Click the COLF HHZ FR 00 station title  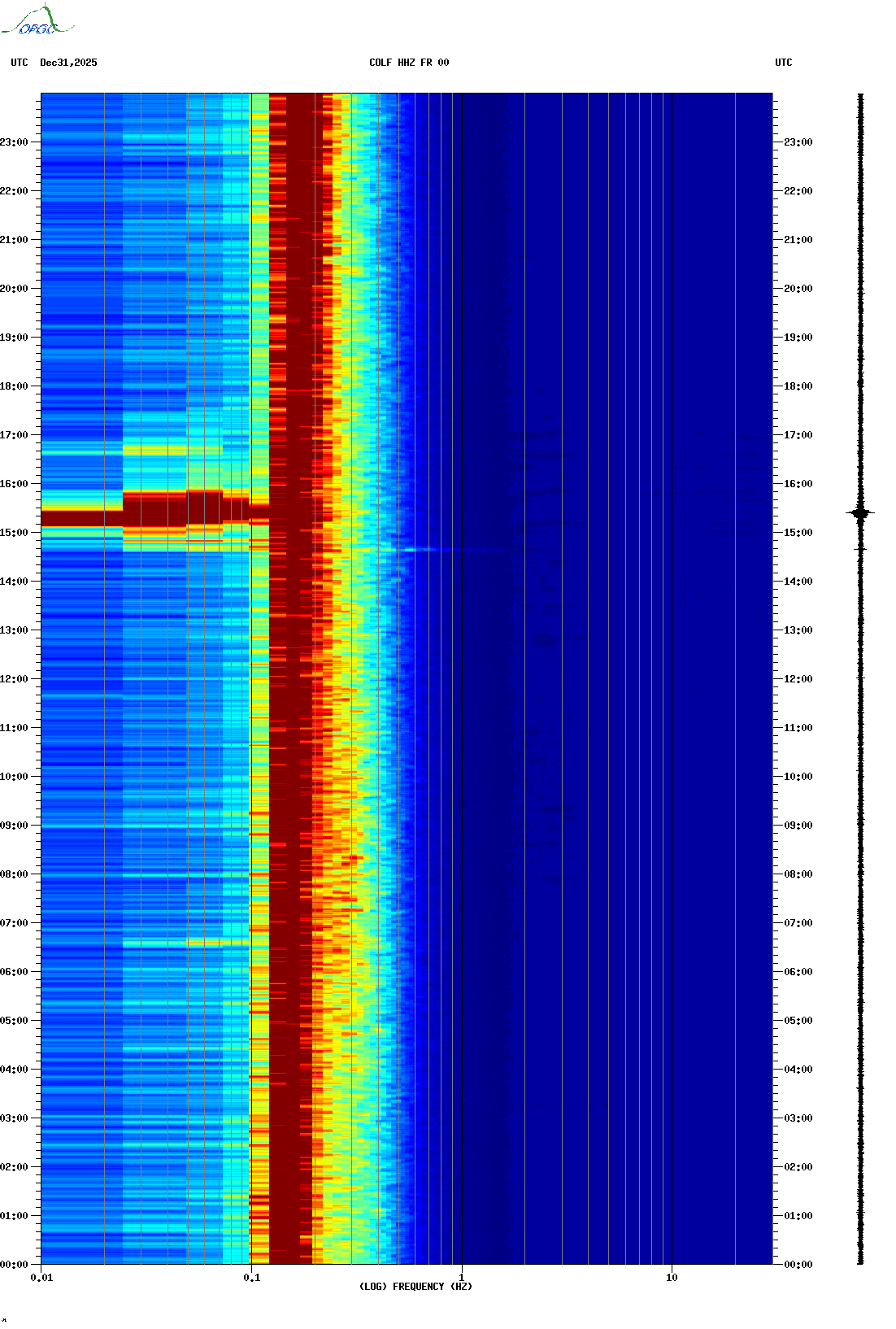click(408, 63)
